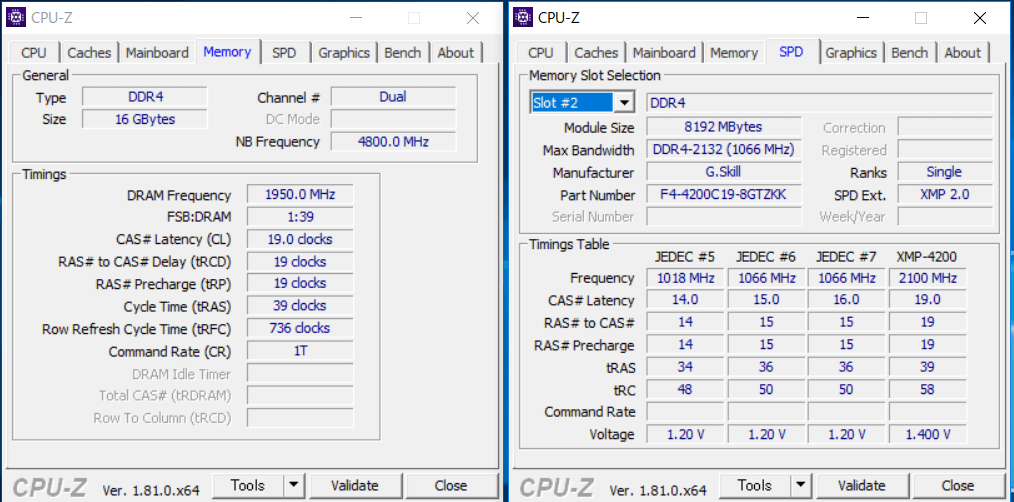Switch to Mainboard tab in right window
The height and width of the screenshot is (502, 1014).
664,53
